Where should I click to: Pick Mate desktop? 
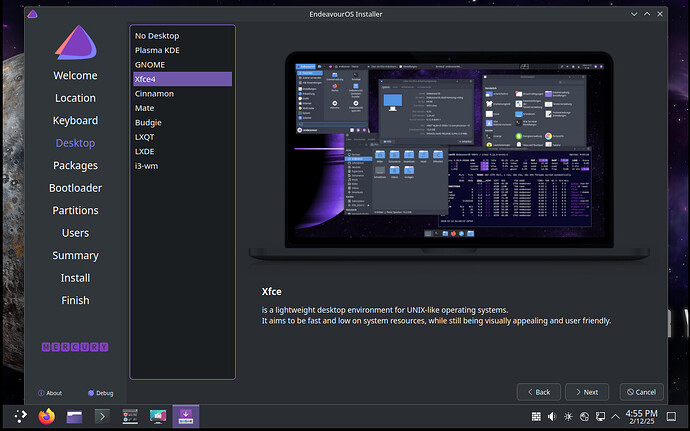(182, 108)
